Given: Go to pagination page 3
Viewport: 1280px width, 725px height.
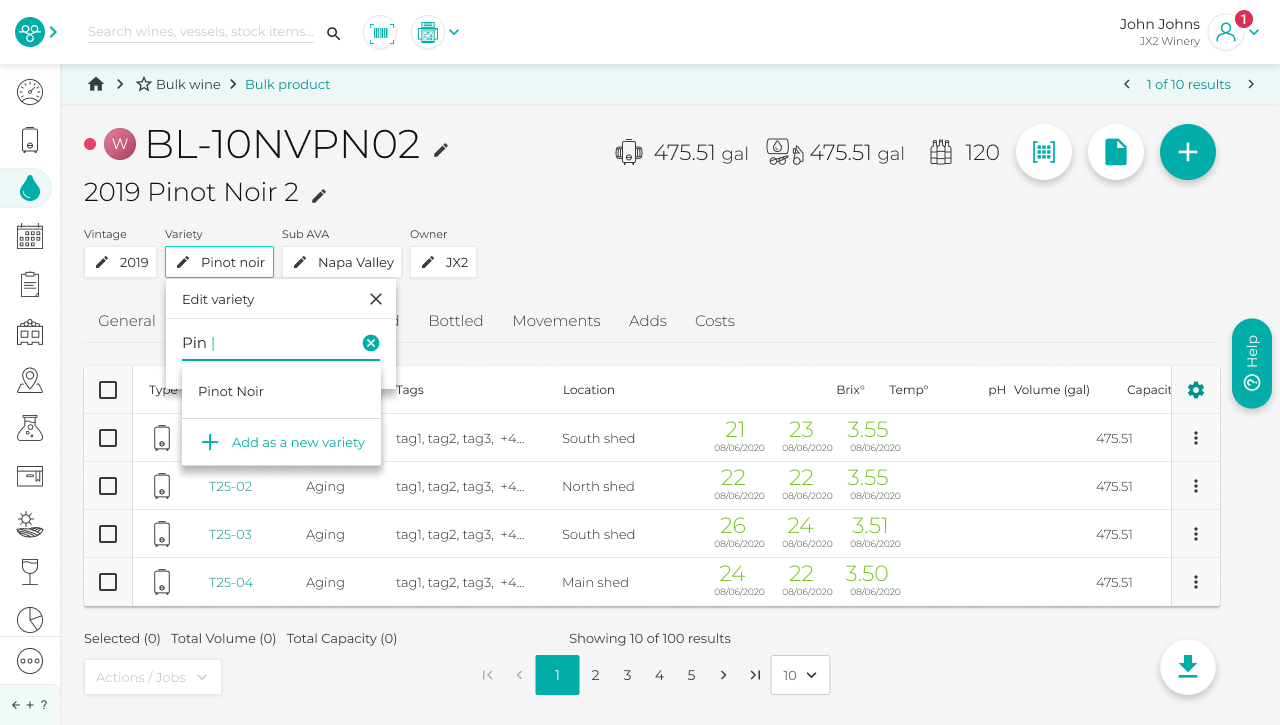Looking at the screenshot, I should coord(627,675).
